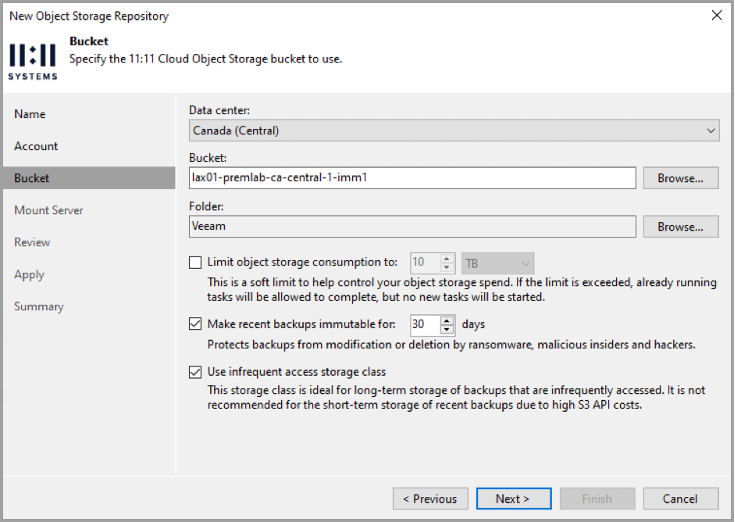
Task: Click into the Bucket name field
Action: point(412,178)
